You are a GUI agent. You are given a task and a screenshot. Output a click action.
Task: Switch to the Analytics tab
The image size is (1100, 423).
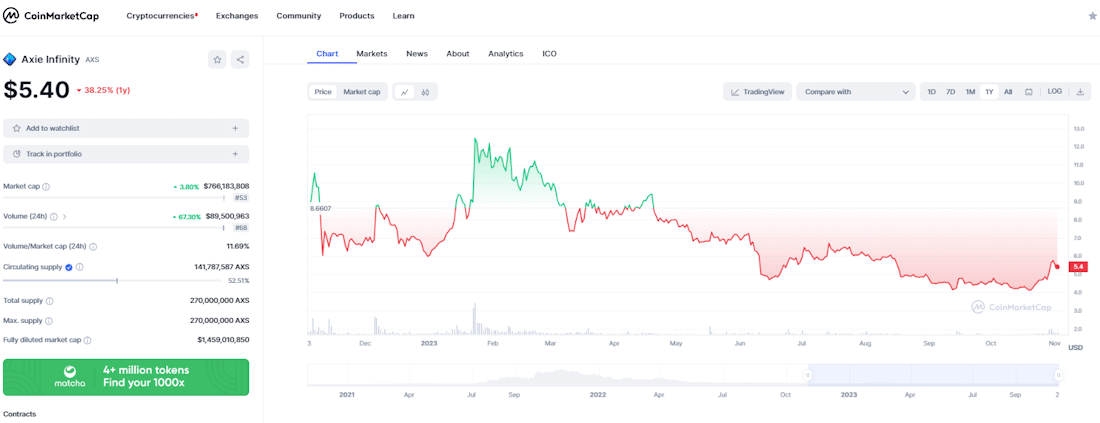pyautogui.click(x=506, y=53)
